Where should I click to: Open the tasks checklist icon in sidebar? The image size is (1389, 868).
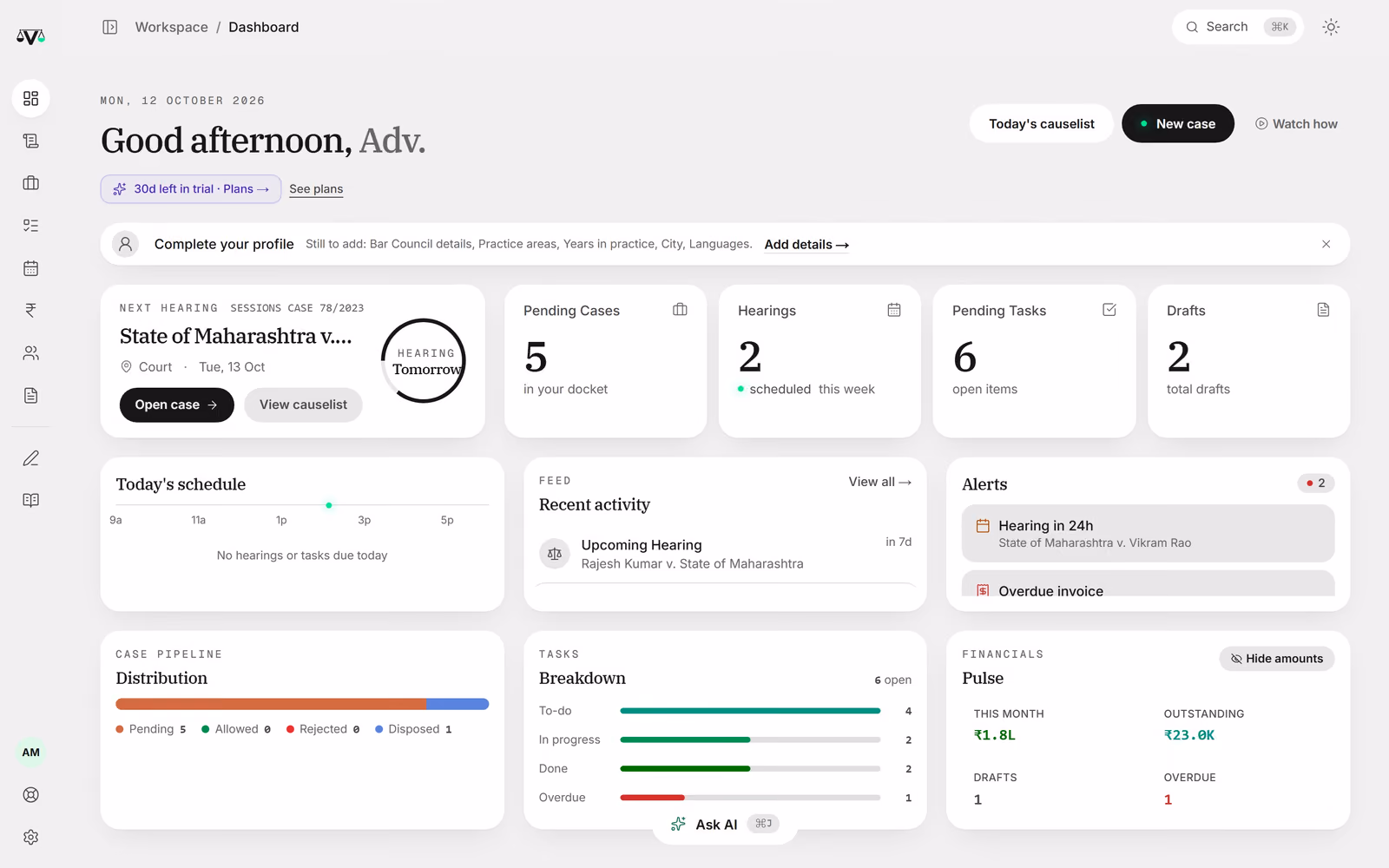point(30,226)
